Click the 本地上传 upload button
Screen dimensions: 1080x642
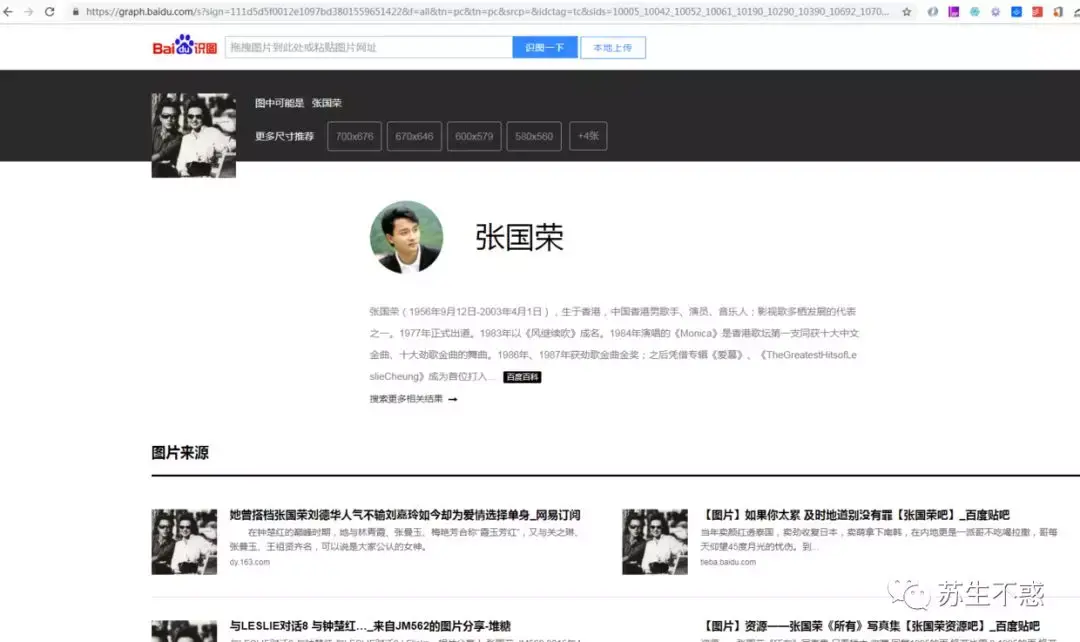(613, 47)
